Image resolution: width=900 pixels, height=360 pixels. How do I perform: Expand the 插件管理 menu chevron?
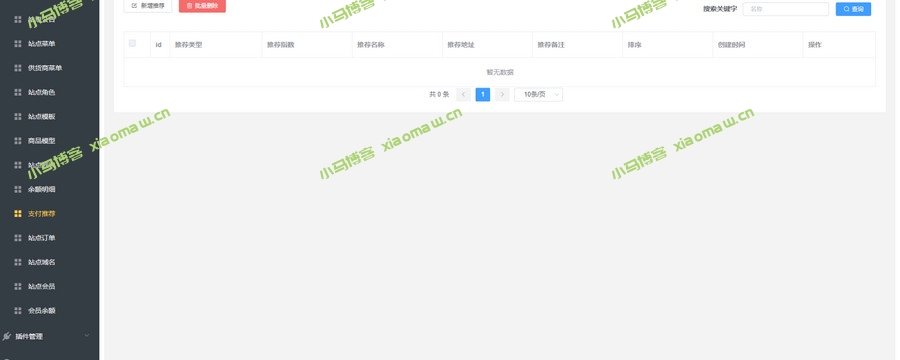click(x=87, y=335)
